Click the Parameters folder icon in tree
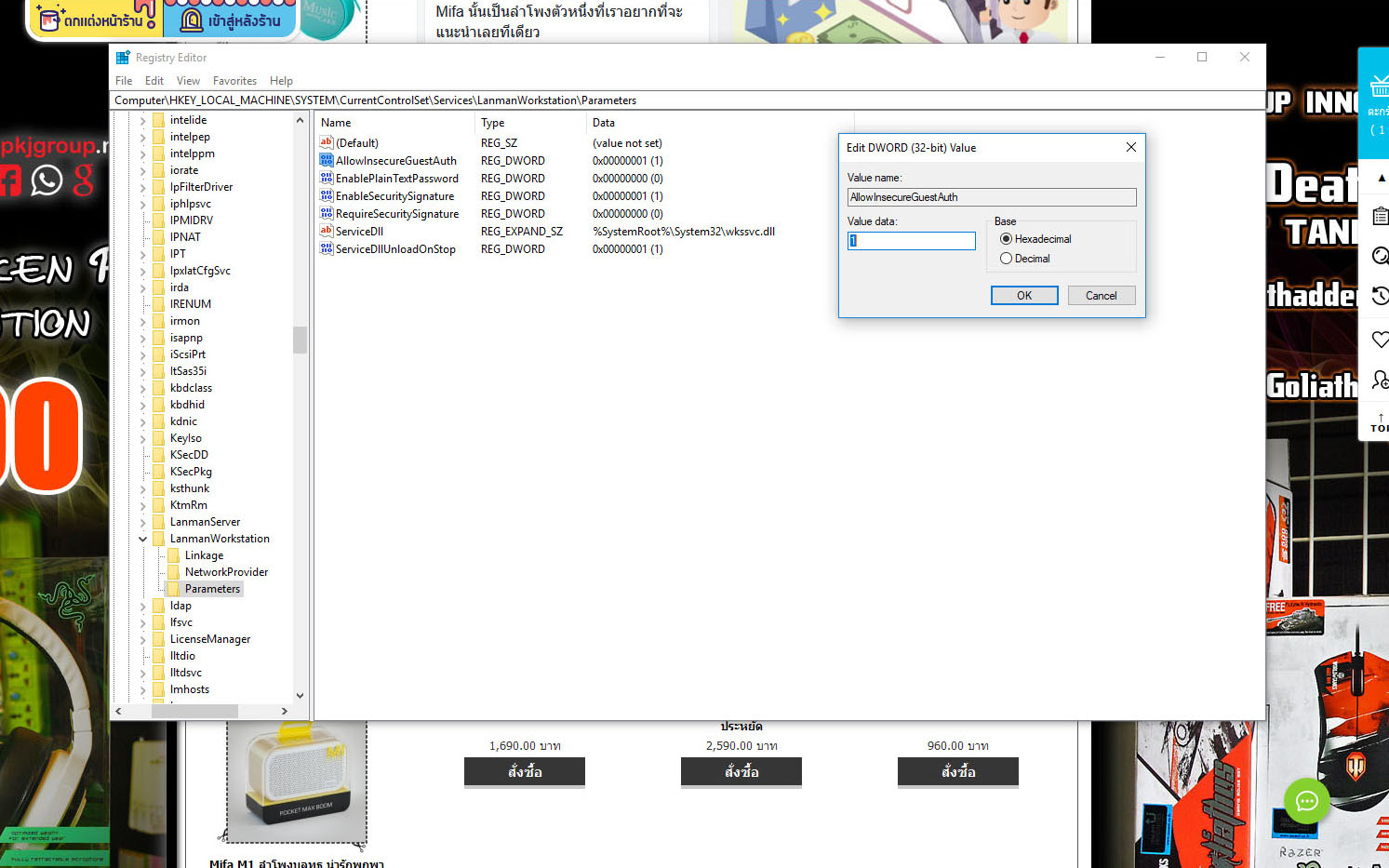 click(173, 589)
